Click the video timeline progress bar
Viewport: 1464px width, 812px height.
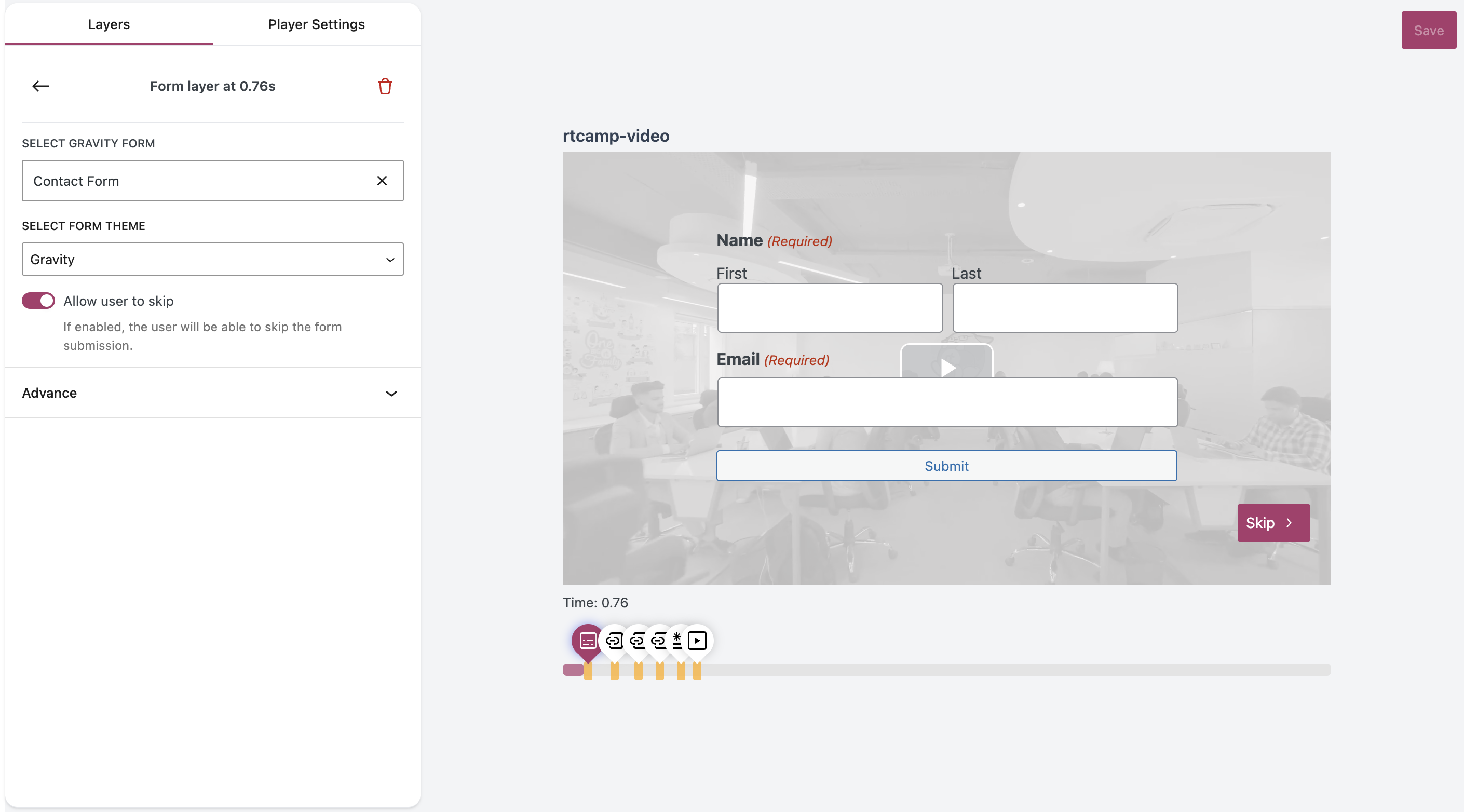(x=966, y=670)
